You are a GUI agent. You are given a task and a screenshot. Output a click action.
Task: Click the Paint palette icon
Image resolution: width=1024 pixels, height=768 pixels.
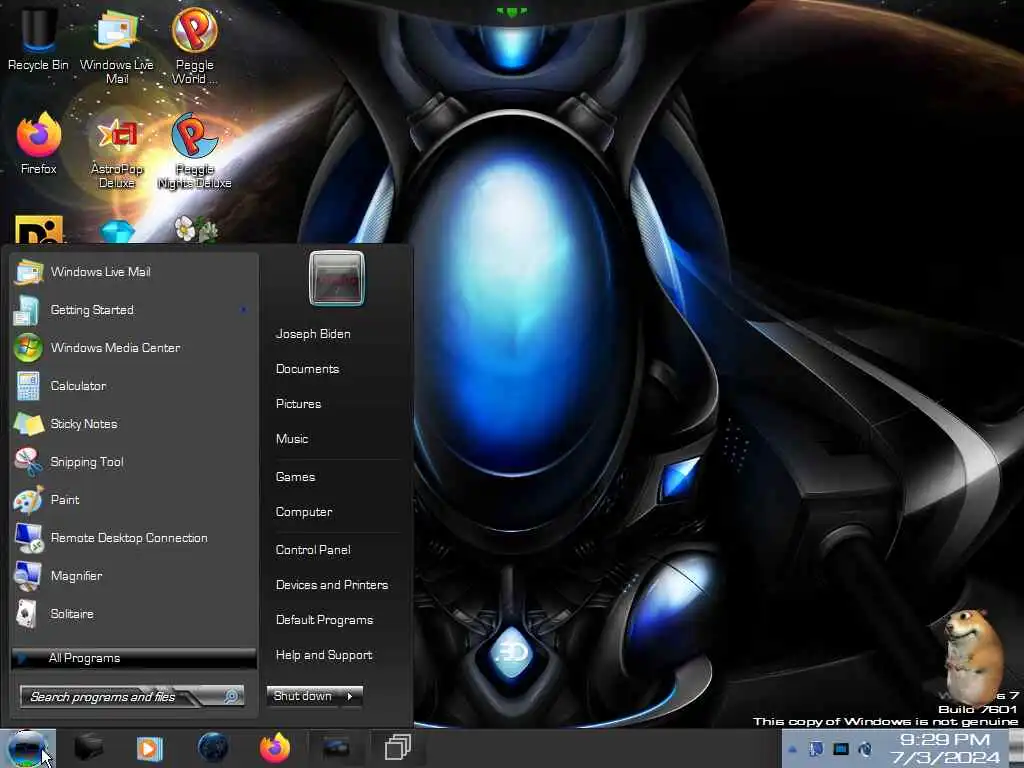28,500
